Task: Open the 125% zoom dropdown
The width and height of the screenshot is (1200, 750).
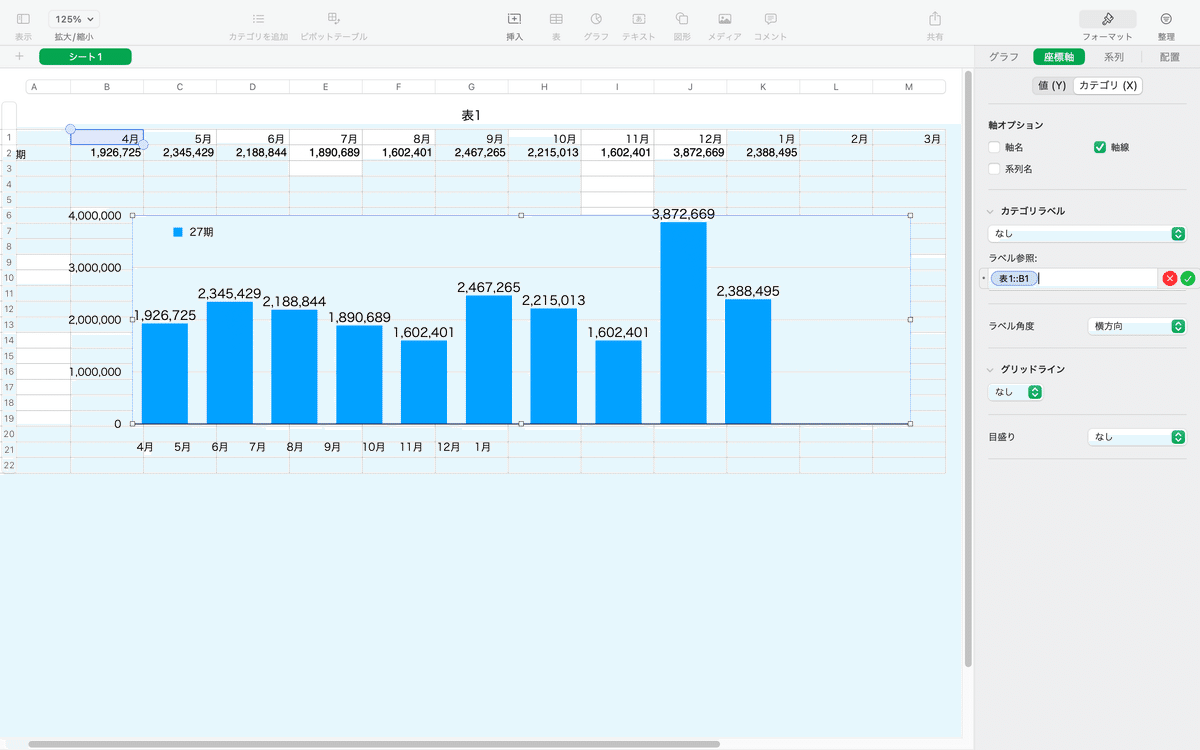Action: 75,19
